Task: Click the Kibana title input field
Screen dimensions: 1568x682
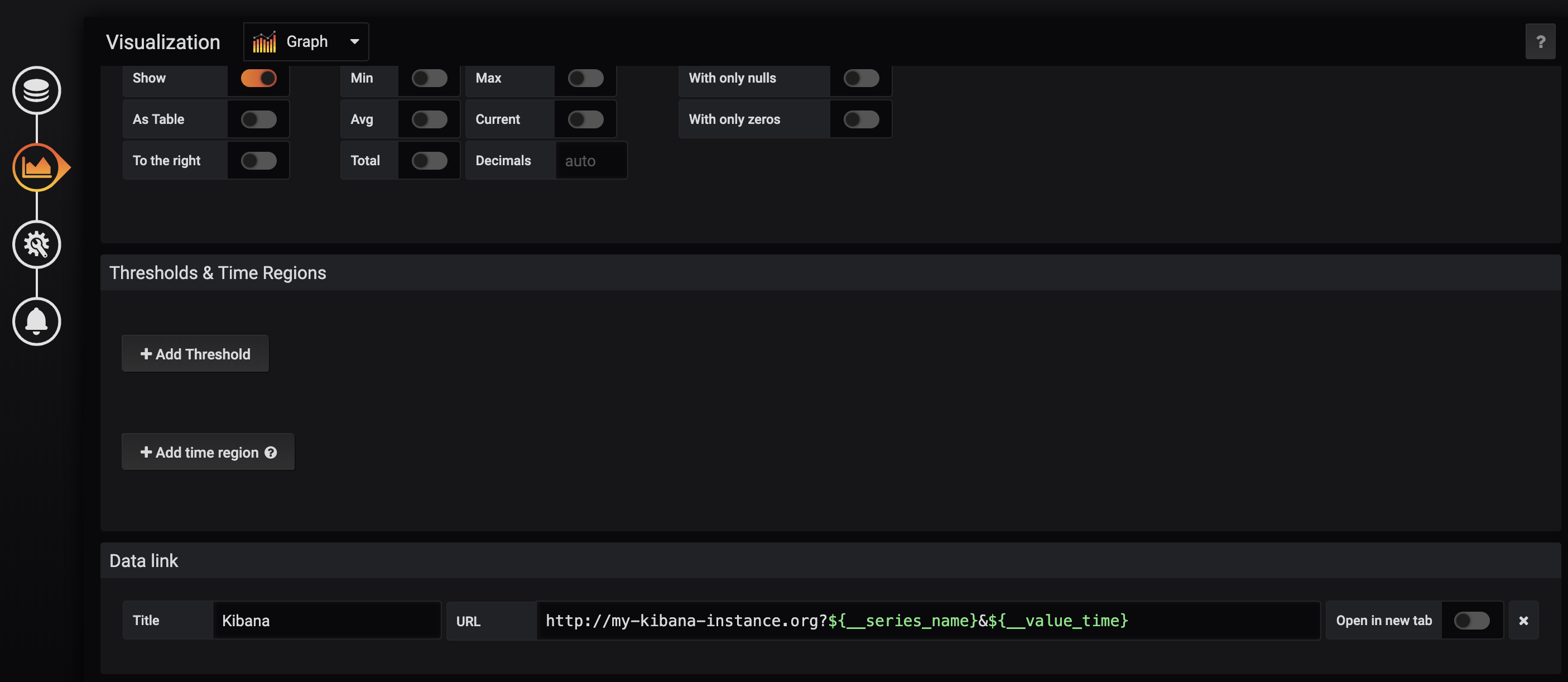Action: pyautogui.click(x=327, y=621)
